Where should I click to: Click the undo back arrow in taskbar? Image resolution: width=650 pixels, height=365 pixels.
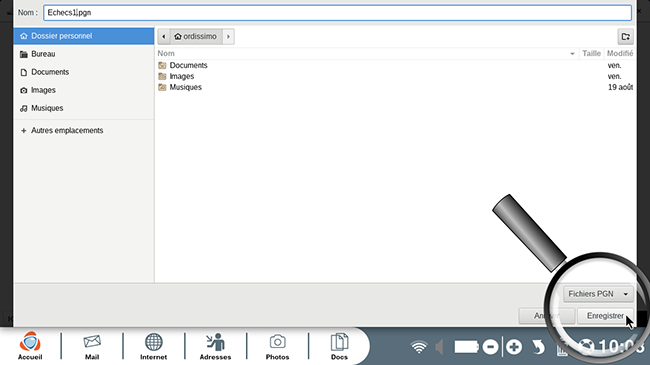(538, 347)
